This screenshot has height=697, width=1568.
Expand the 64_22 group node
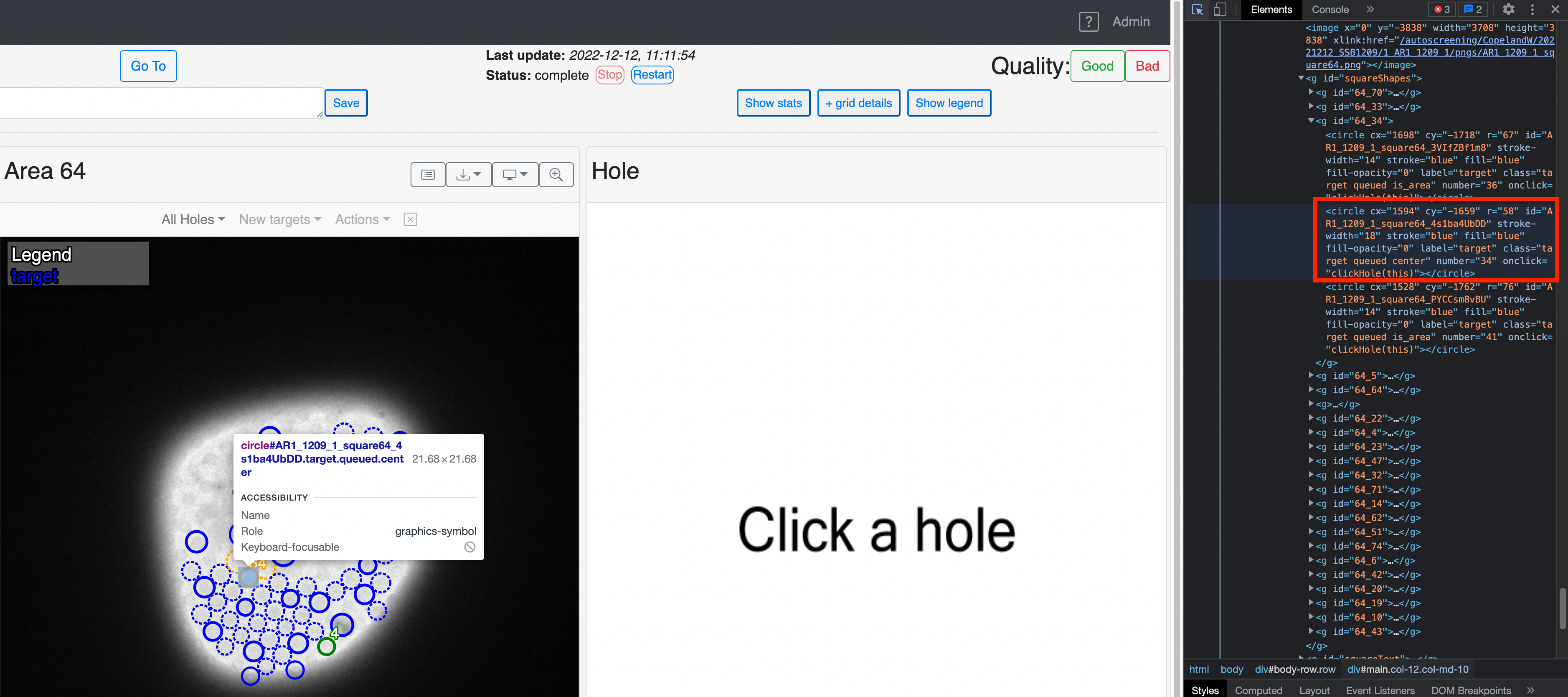(1311, 418)
